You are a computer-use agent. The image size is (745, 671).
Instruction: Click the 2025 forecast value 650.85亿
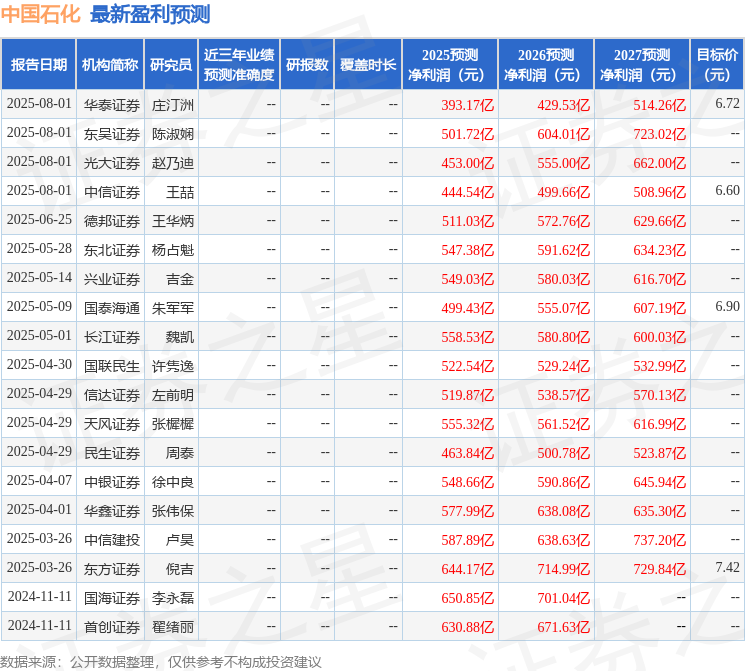click(468, 598)
